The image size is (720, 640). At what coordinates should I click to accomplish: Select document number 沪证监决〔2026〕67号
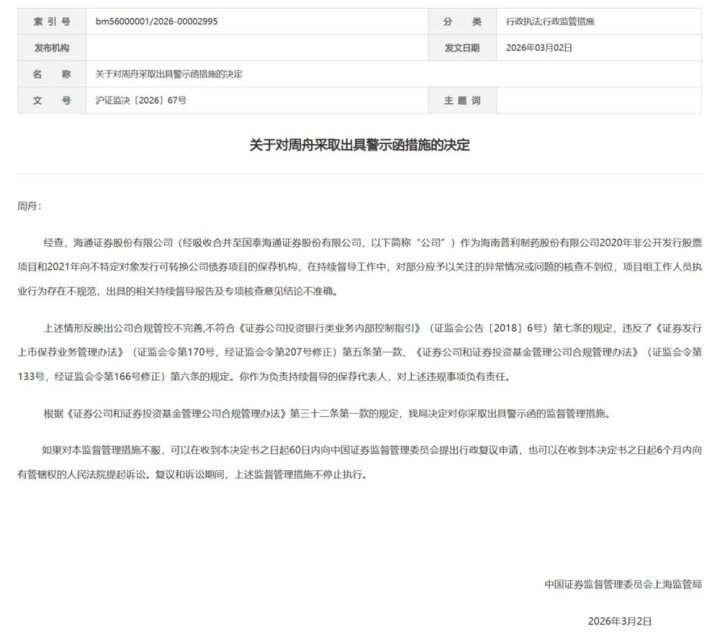point(141,100)
